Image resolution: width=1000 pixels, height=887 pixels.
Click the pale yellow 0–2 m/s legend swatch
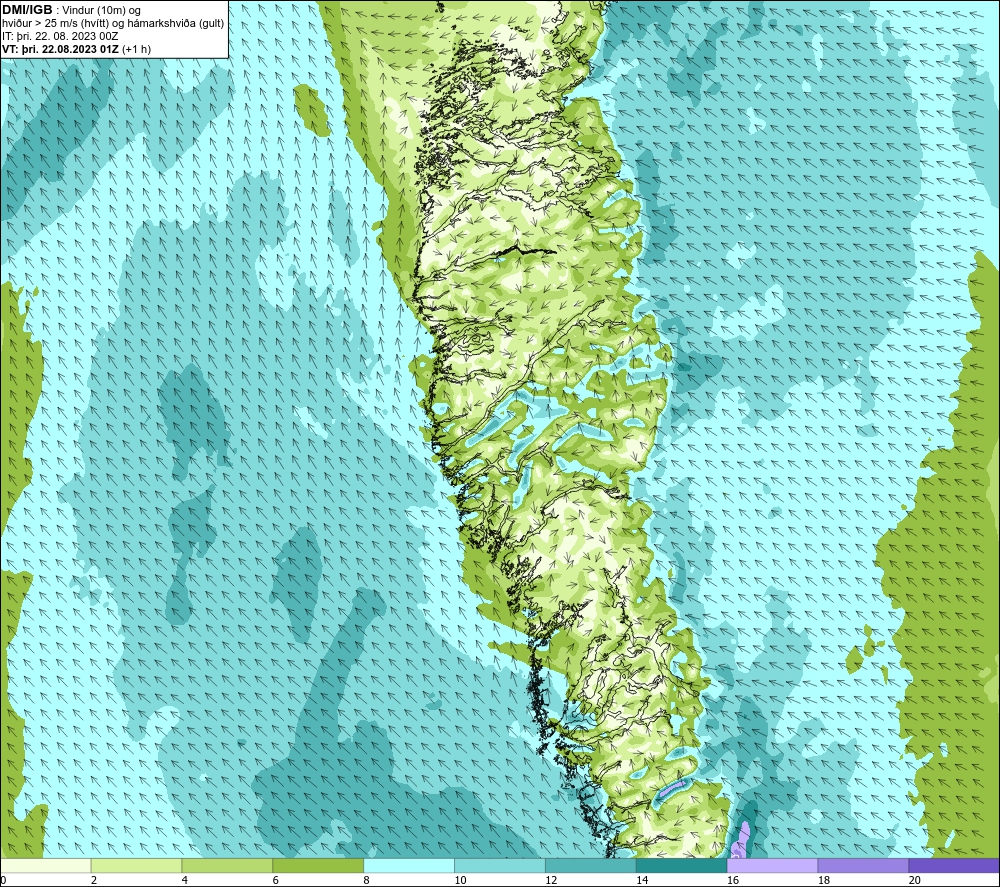(x=46, y=865)
